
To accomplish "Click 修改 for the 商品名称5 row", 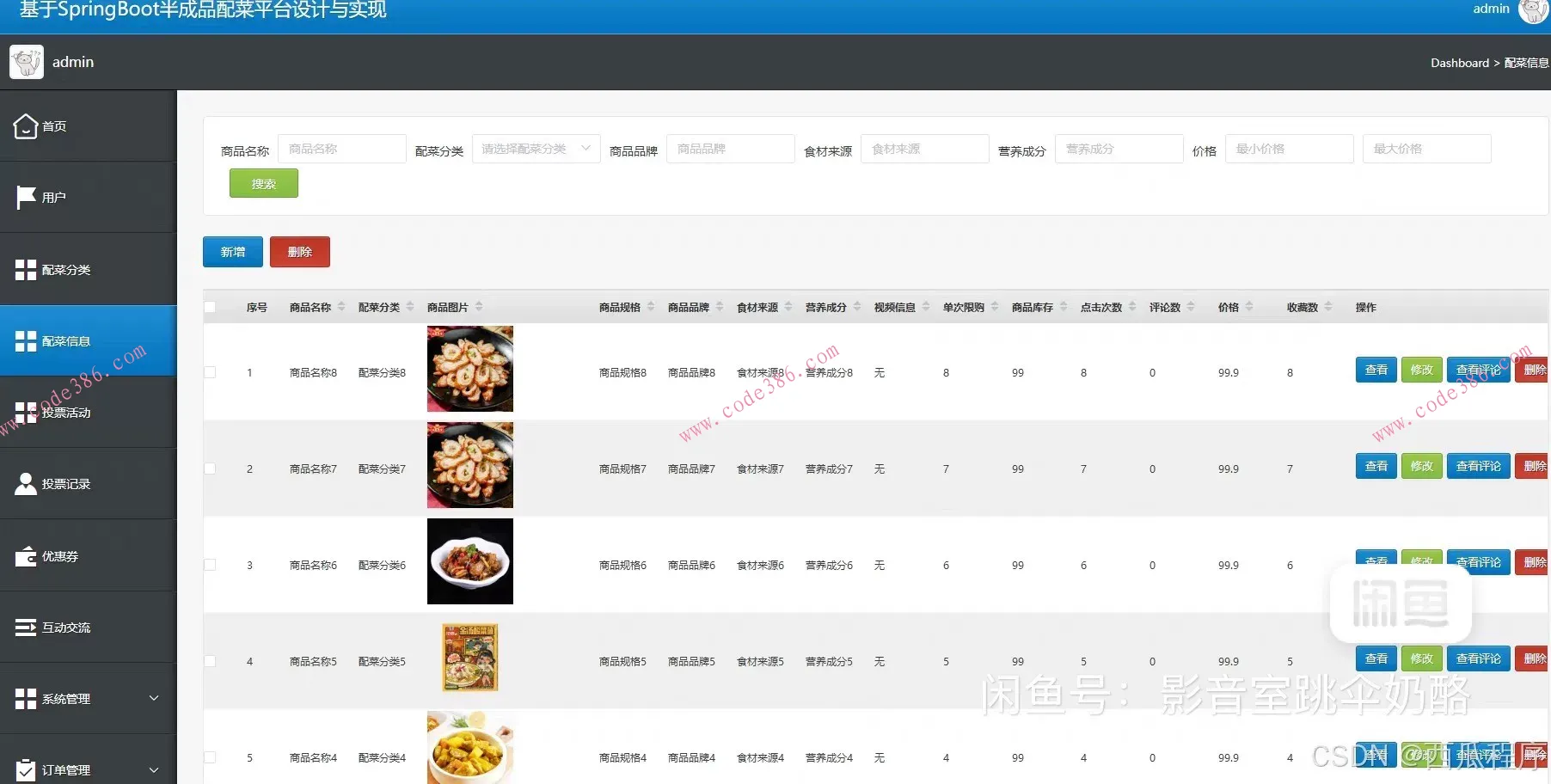I will point(1422,658).
